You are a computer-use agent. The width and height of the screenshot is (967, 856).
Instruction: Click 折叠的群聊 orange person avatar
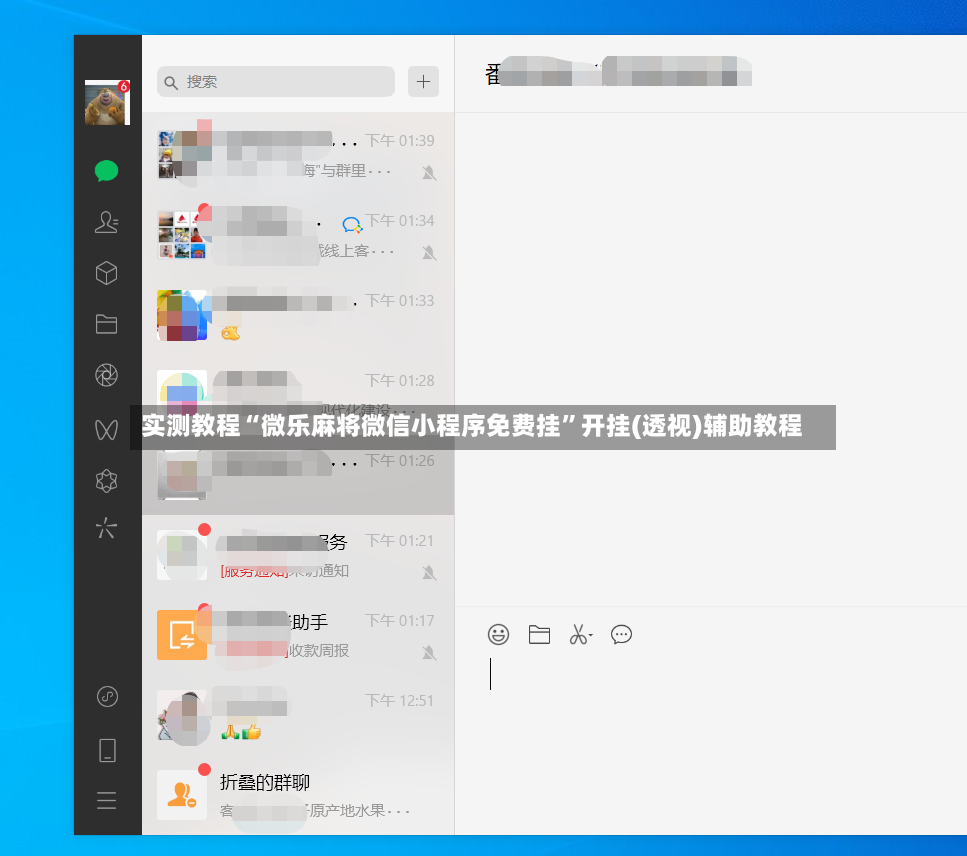click(182, 795)
